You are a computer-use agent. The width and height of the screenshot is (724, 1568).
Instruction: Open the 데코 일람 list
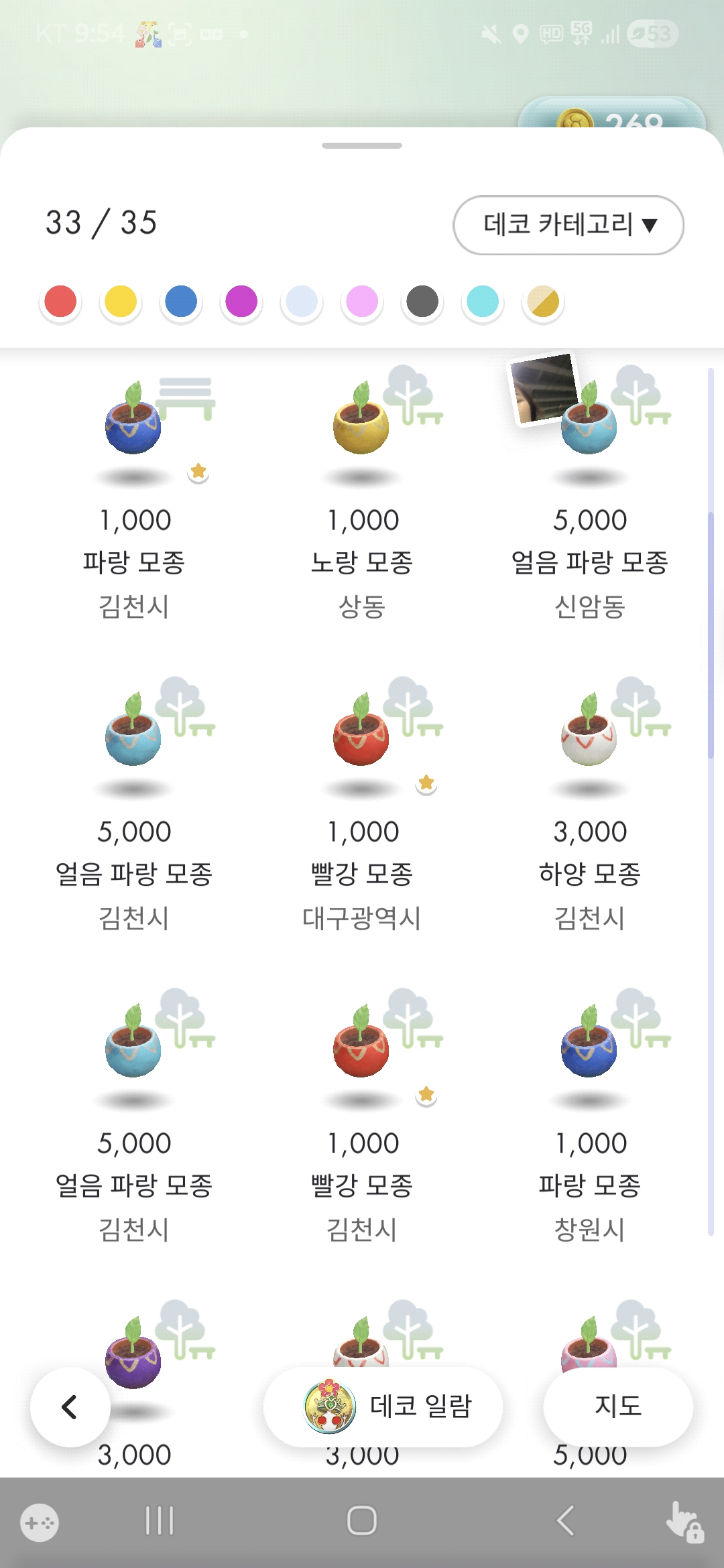[383, 1406]
